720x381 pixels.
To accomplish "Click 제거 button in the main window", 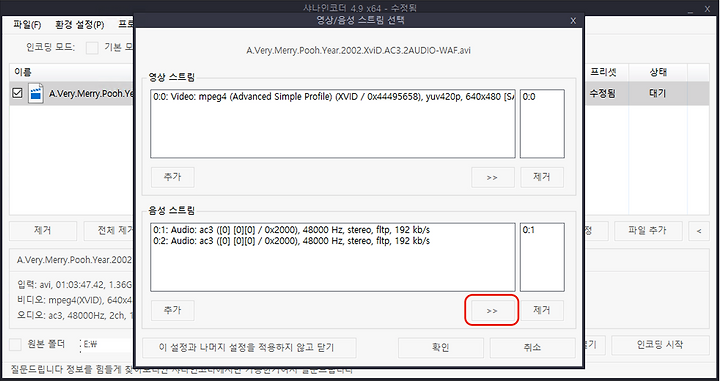I will coord(43,231).
